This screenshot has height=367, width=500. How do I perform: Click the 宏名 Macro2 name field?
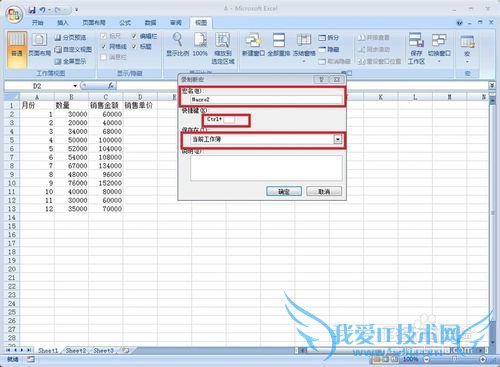click(266, 99)
